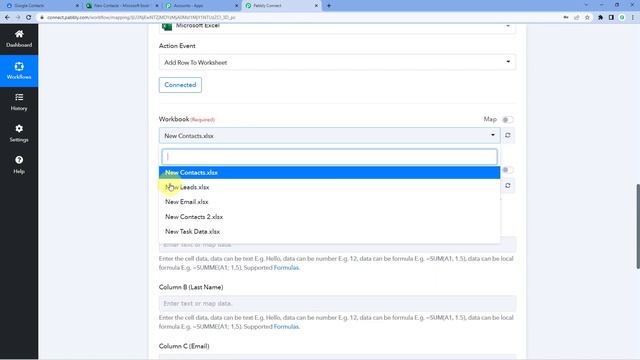This screenshot has height=360, width=640.
Task: Click the page vertical scrollbar
Action: click(638, 226)
